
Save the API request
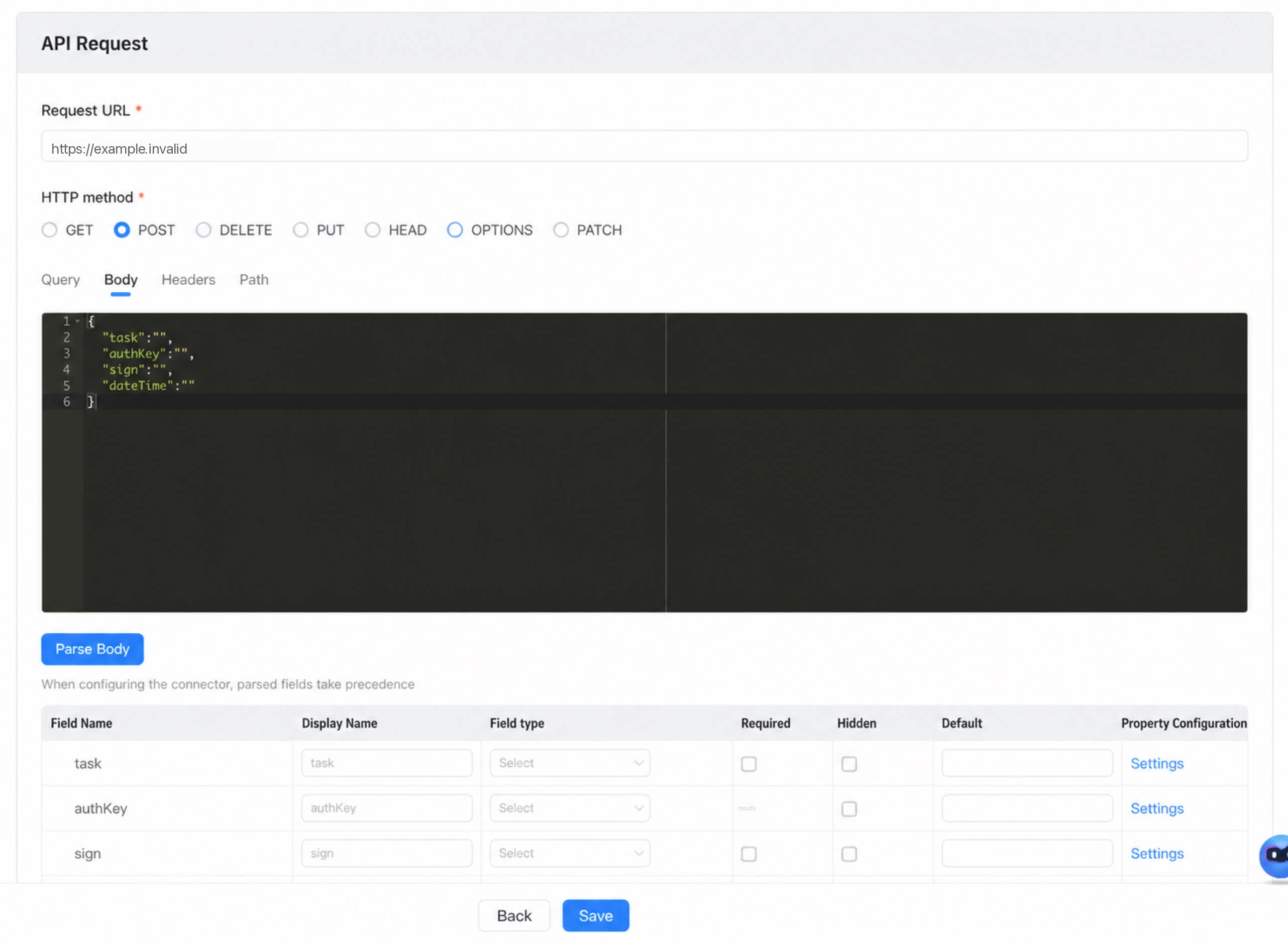(x=596, y=915)
